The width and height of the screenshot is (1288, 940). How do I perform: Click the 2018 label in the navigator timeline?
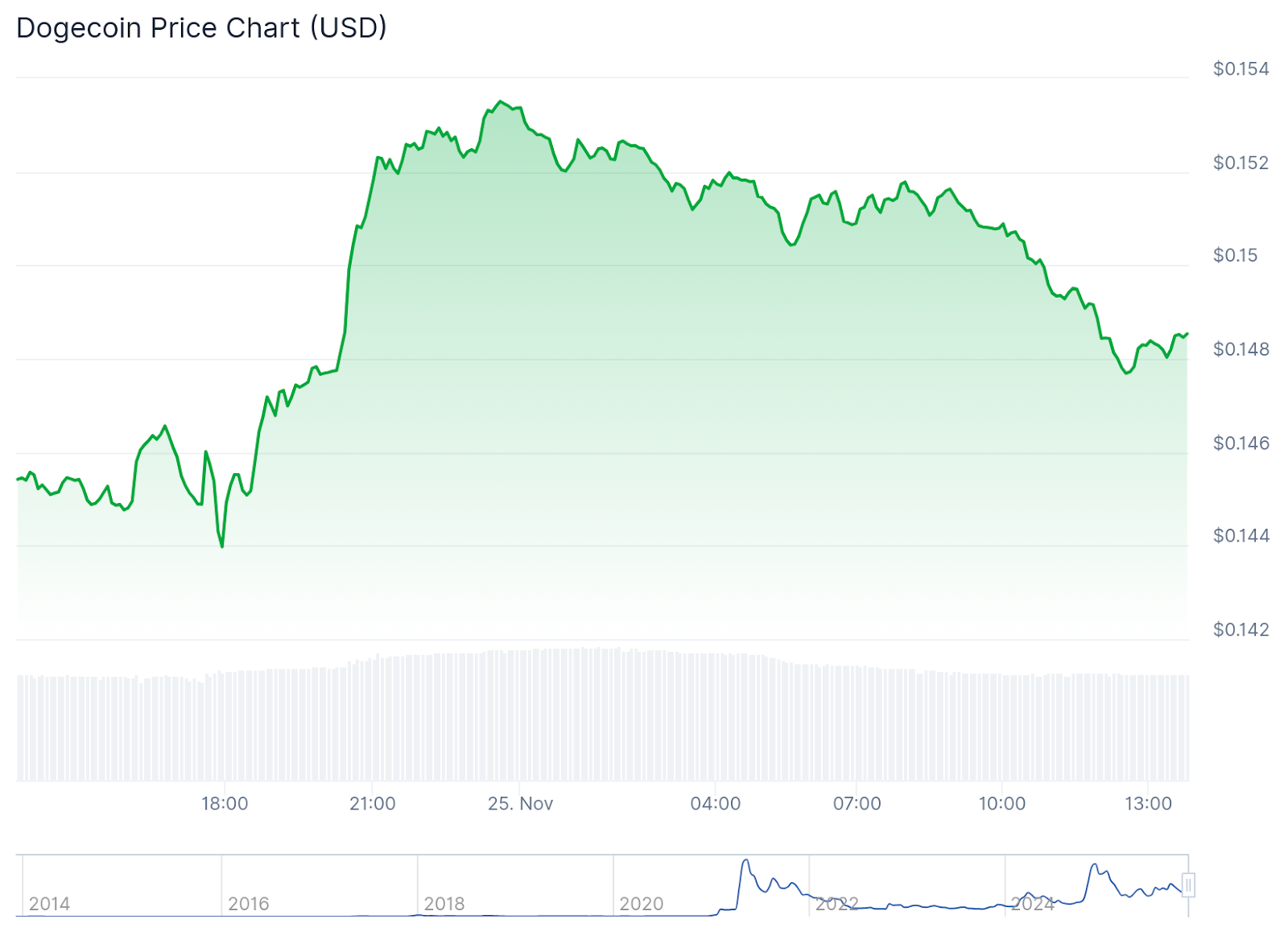point(444,904)
